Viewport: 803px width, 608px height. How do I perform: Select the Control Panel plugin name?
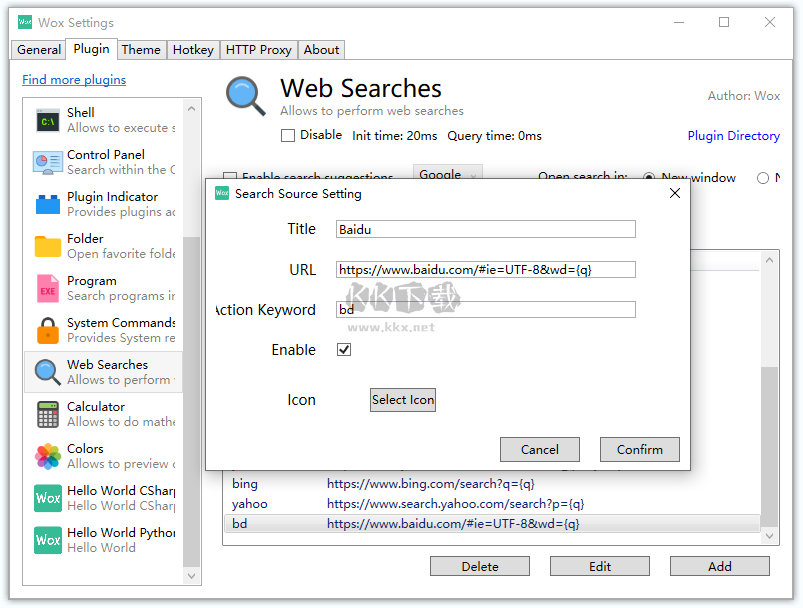point(106,154)
